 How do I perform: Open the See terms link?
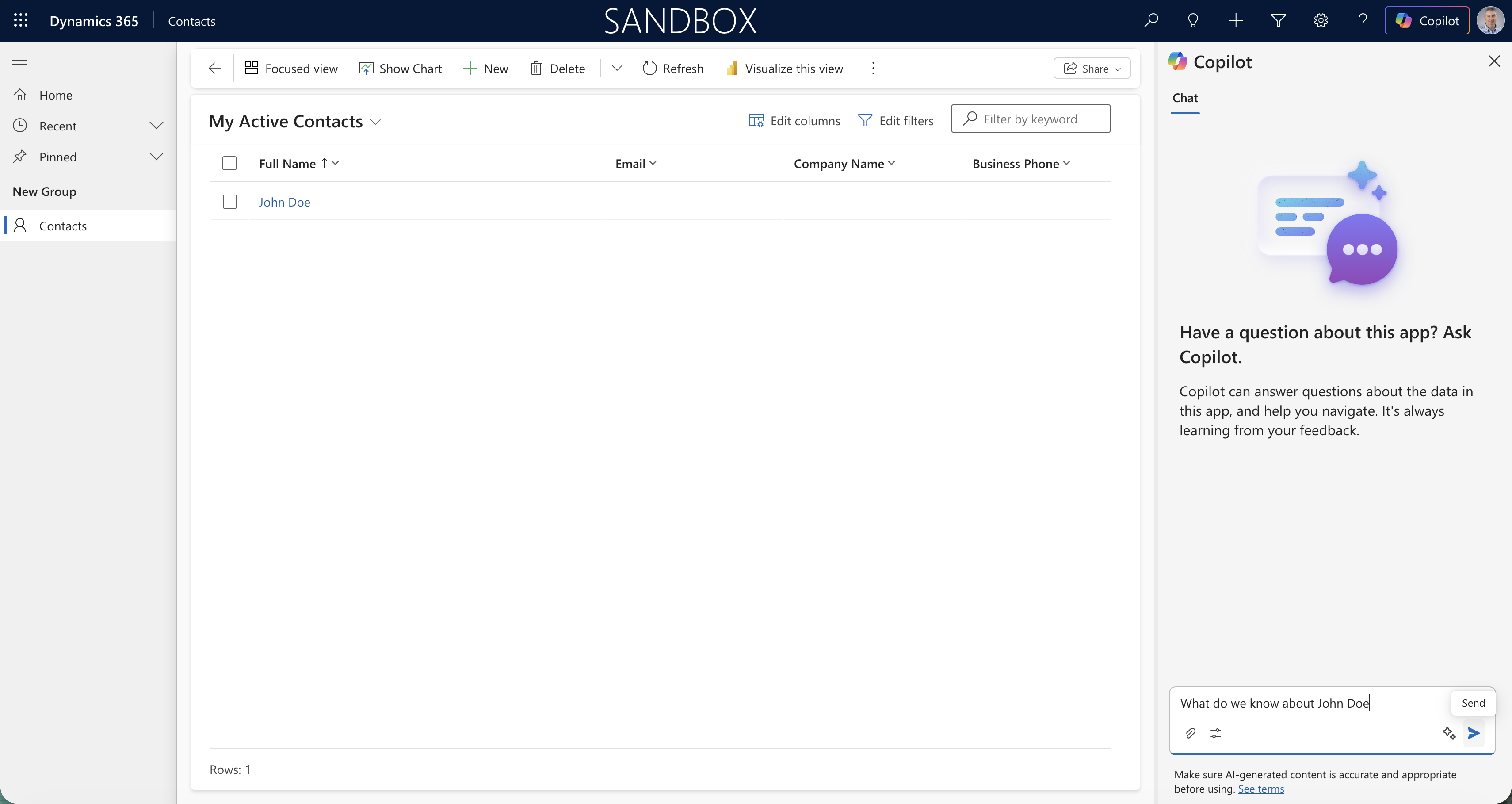click(1261, 789)
